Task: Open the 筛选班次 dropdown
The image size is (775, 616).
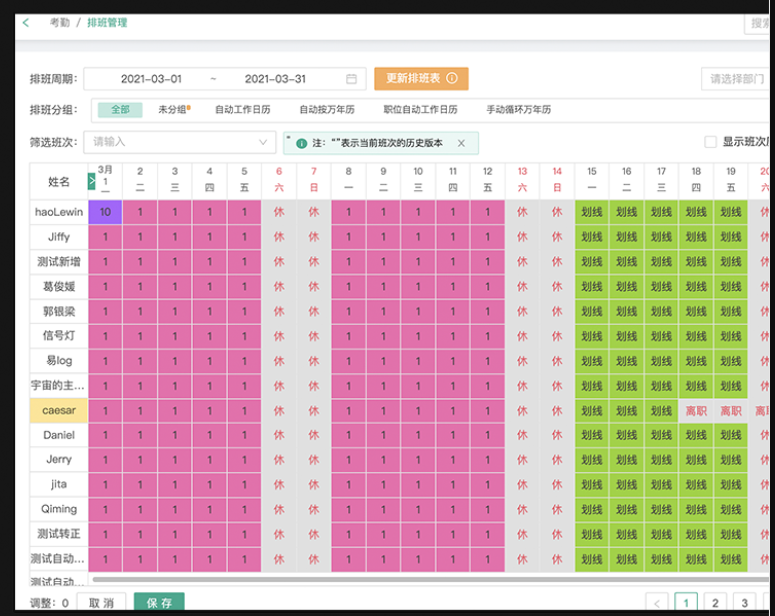Action: (180, 142)
